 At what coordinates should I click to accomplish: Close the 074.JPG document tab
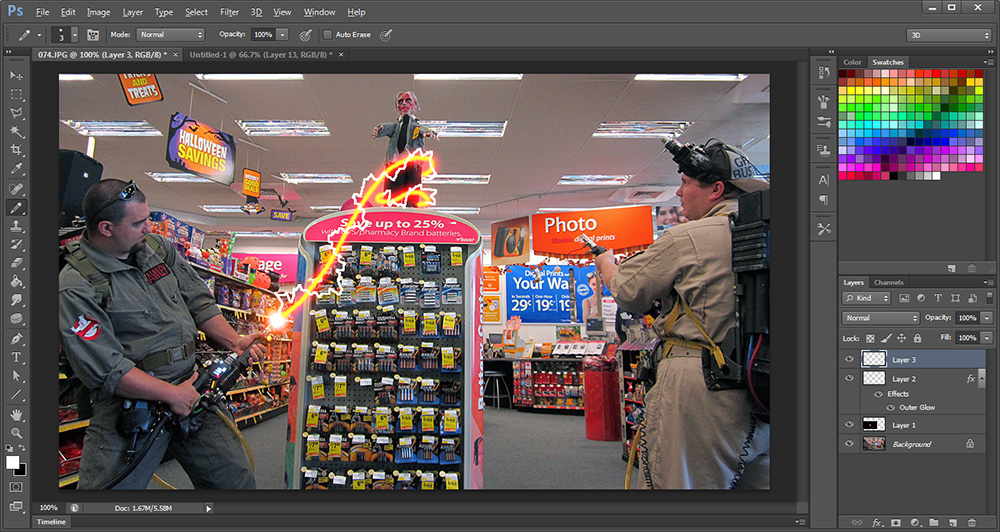175,55
